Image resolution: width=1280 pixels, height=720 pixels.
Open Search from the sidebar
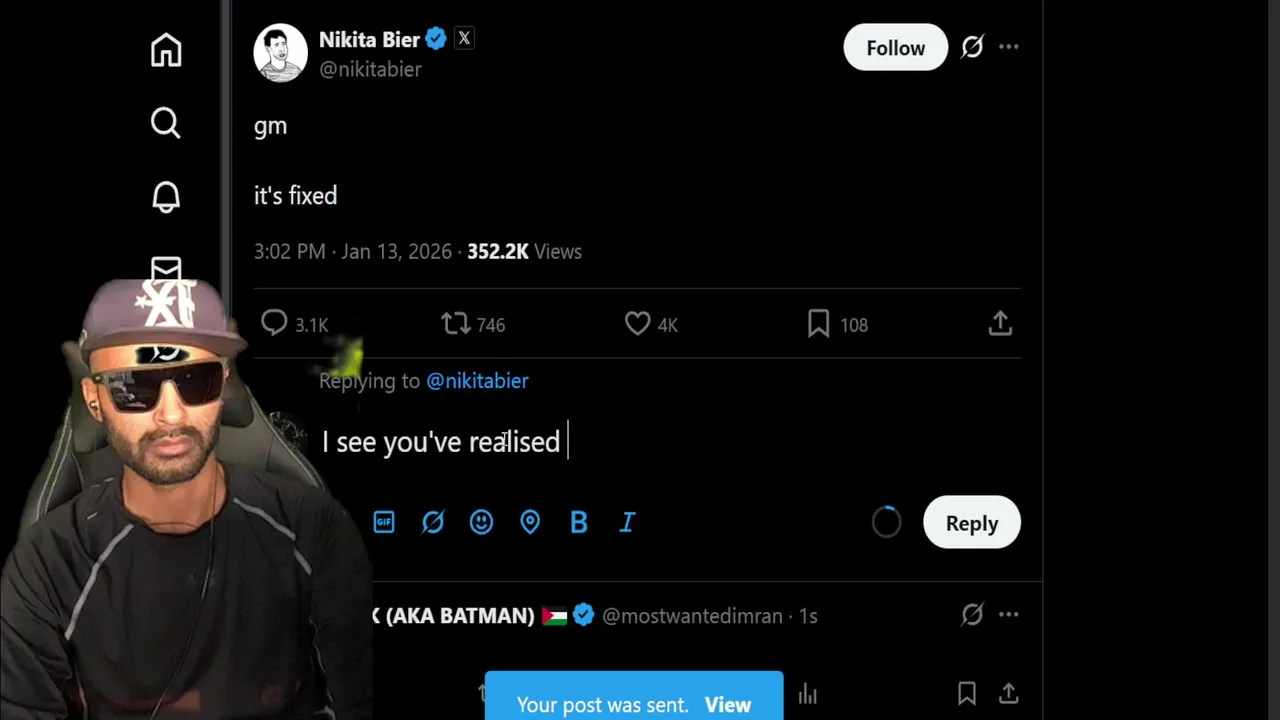(x=166, y=123)
